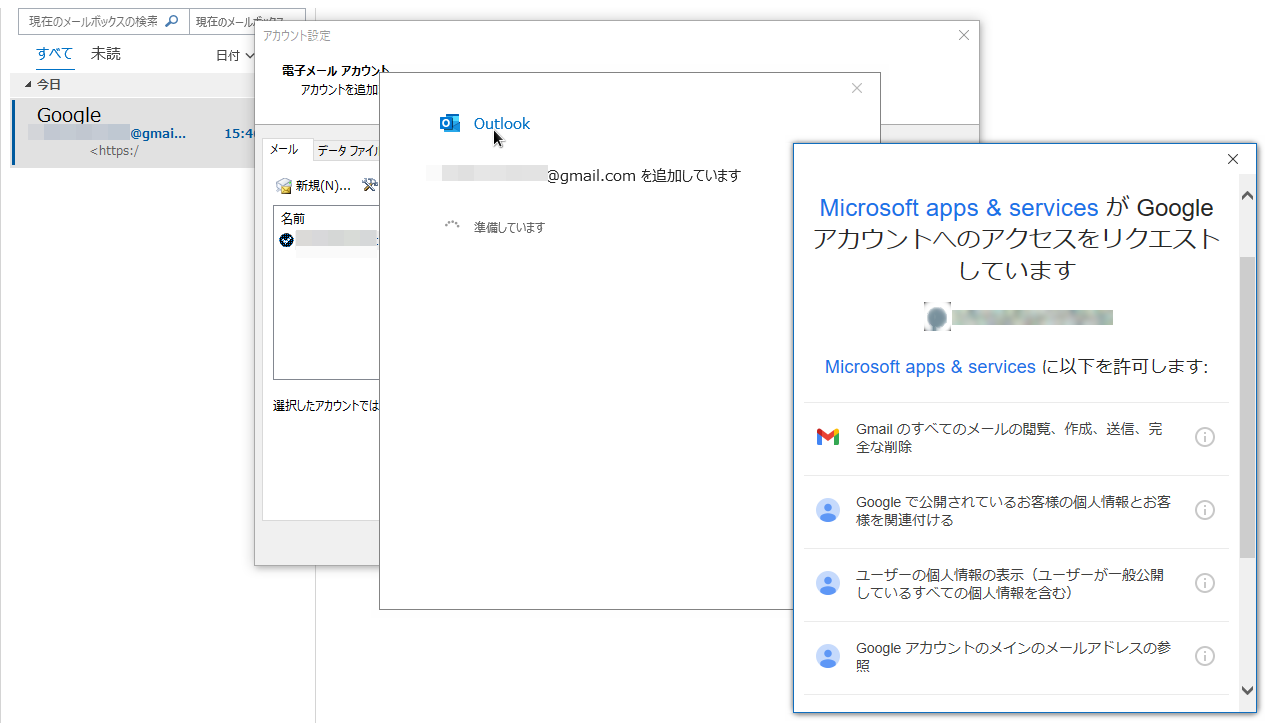The height and width of the screenshot is (723, 1273).
Task: Switch to the メール tab in account settings
Action: tap(284, 149)
